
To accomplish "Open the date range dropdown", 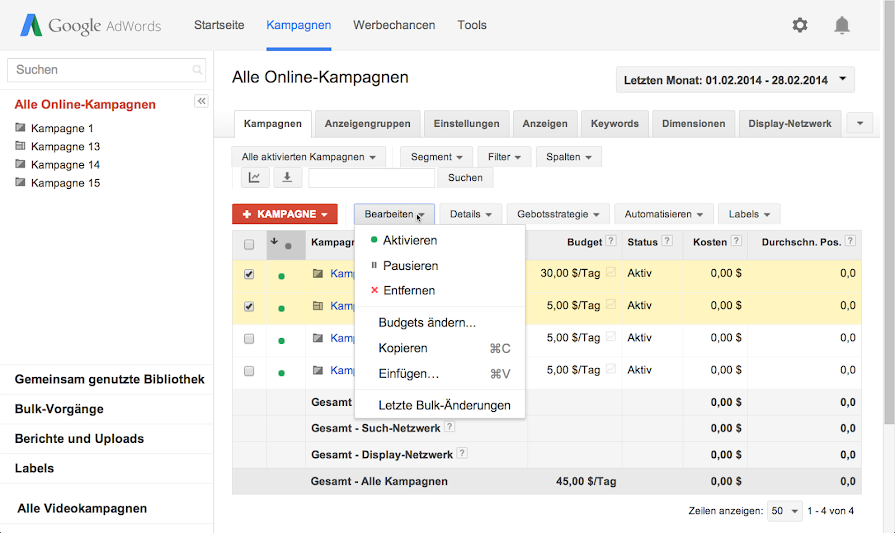I will [x=736, y=80].
